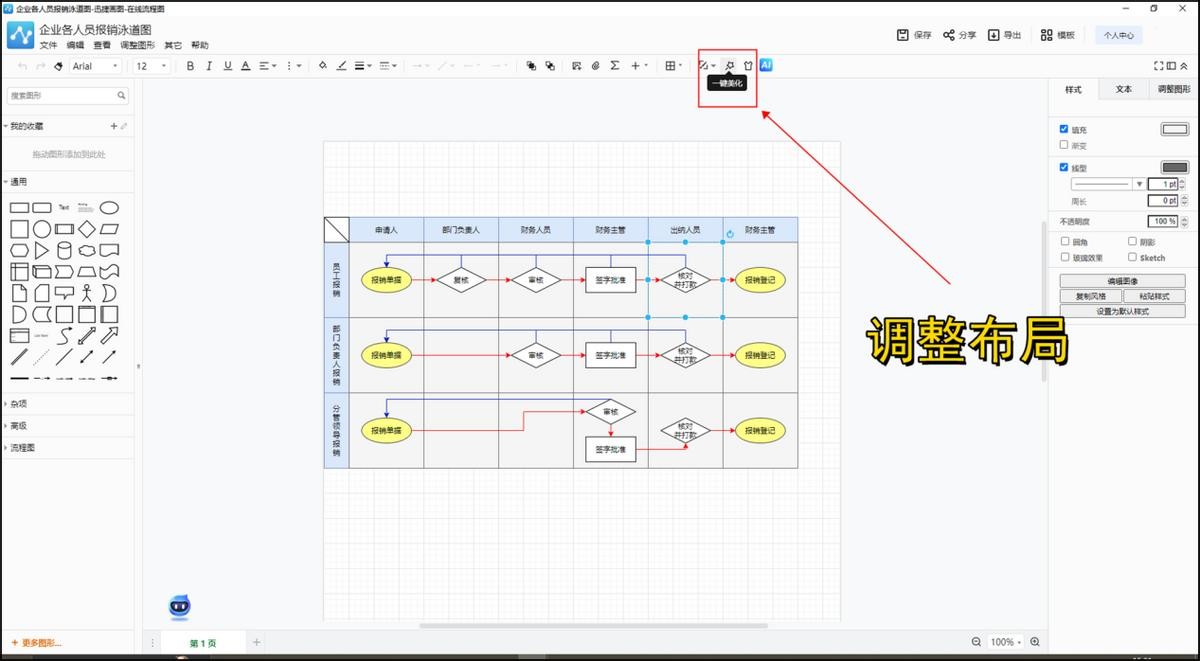The height and width of the screenshot is (661, 1200).
Task: Choose the cylinder shape in shape library
Action: pyautogui.click(x=64, y=250)
